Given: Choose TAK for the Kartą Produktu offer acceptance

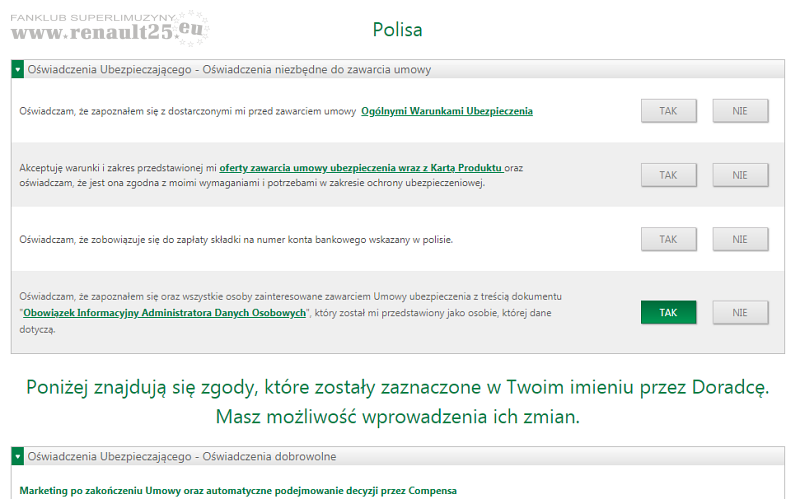Looking at the screenshot, I should click(x=669, y=175).
